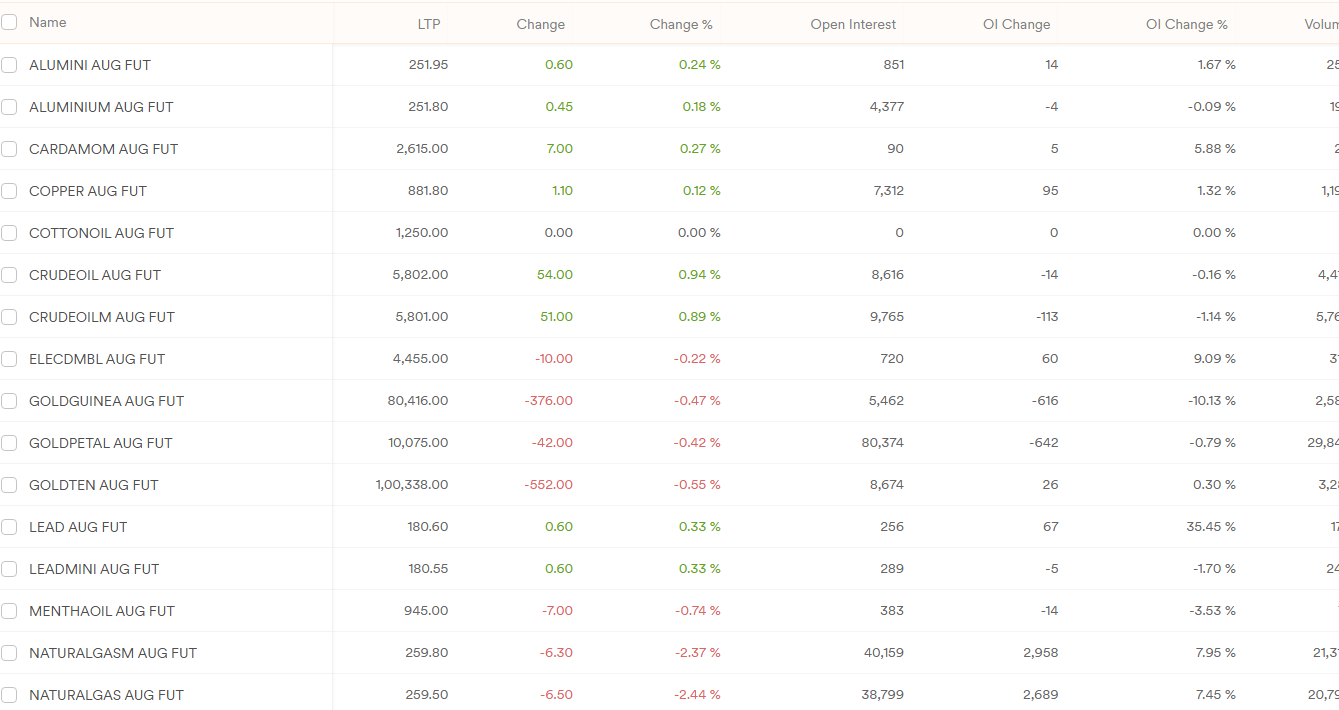
Task: Click the OI Change column header
Action: 1016,24
